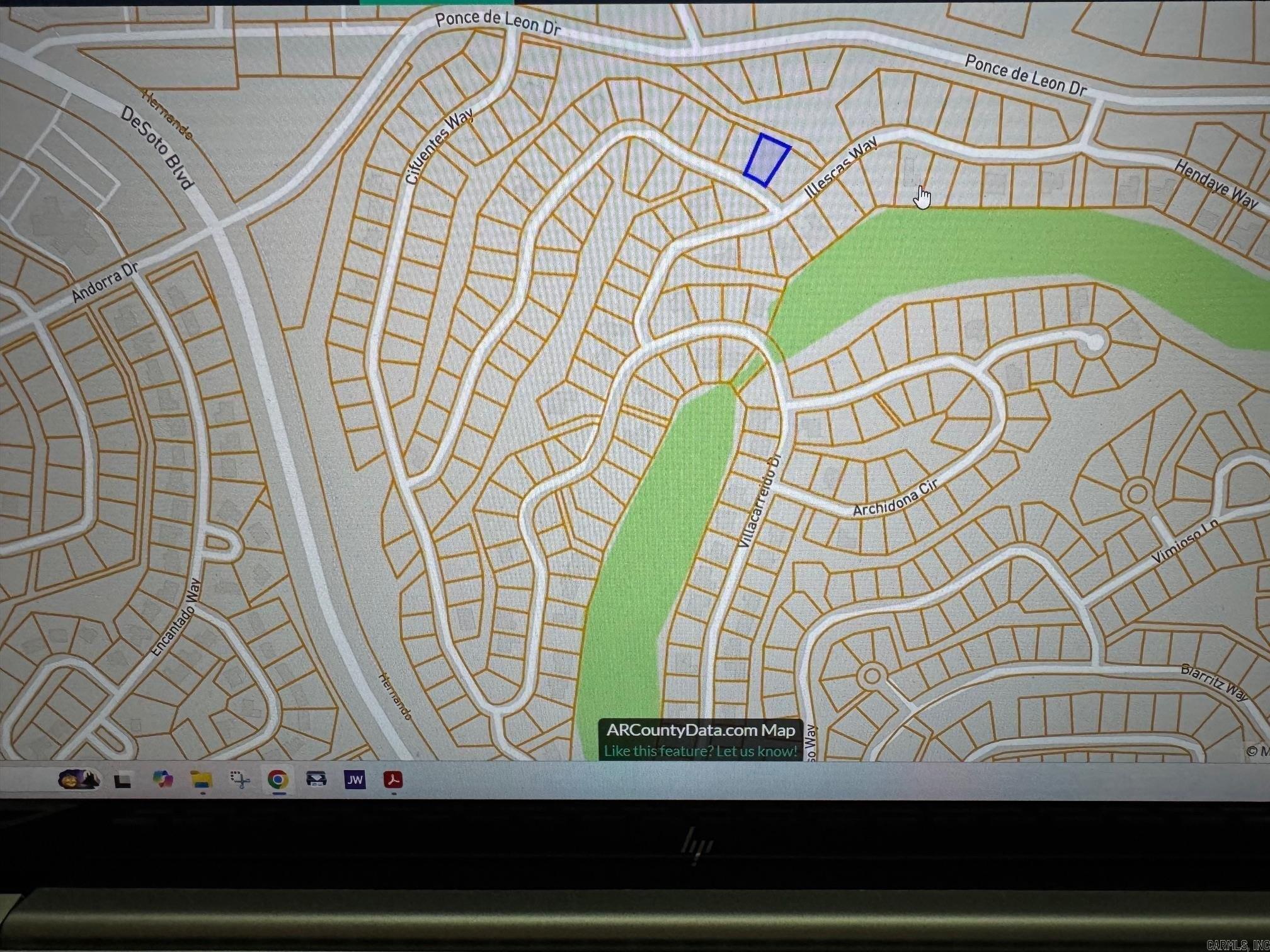Image resolution: width=1270 pixels, height=952 pixels.
Task: Click the Andorra Dr street label
Action: (x=105, y=283)
